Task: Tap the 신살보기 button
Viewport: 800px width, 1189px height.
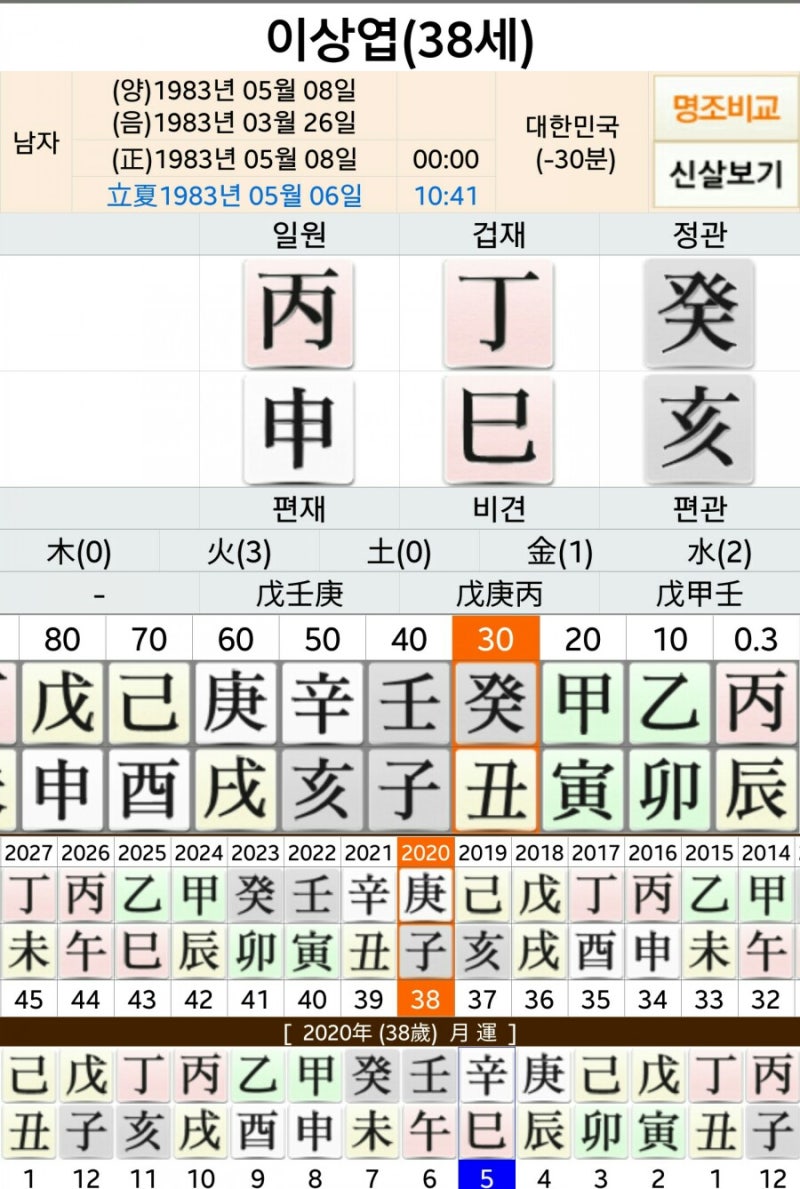Action: click(x=725, y=174)
